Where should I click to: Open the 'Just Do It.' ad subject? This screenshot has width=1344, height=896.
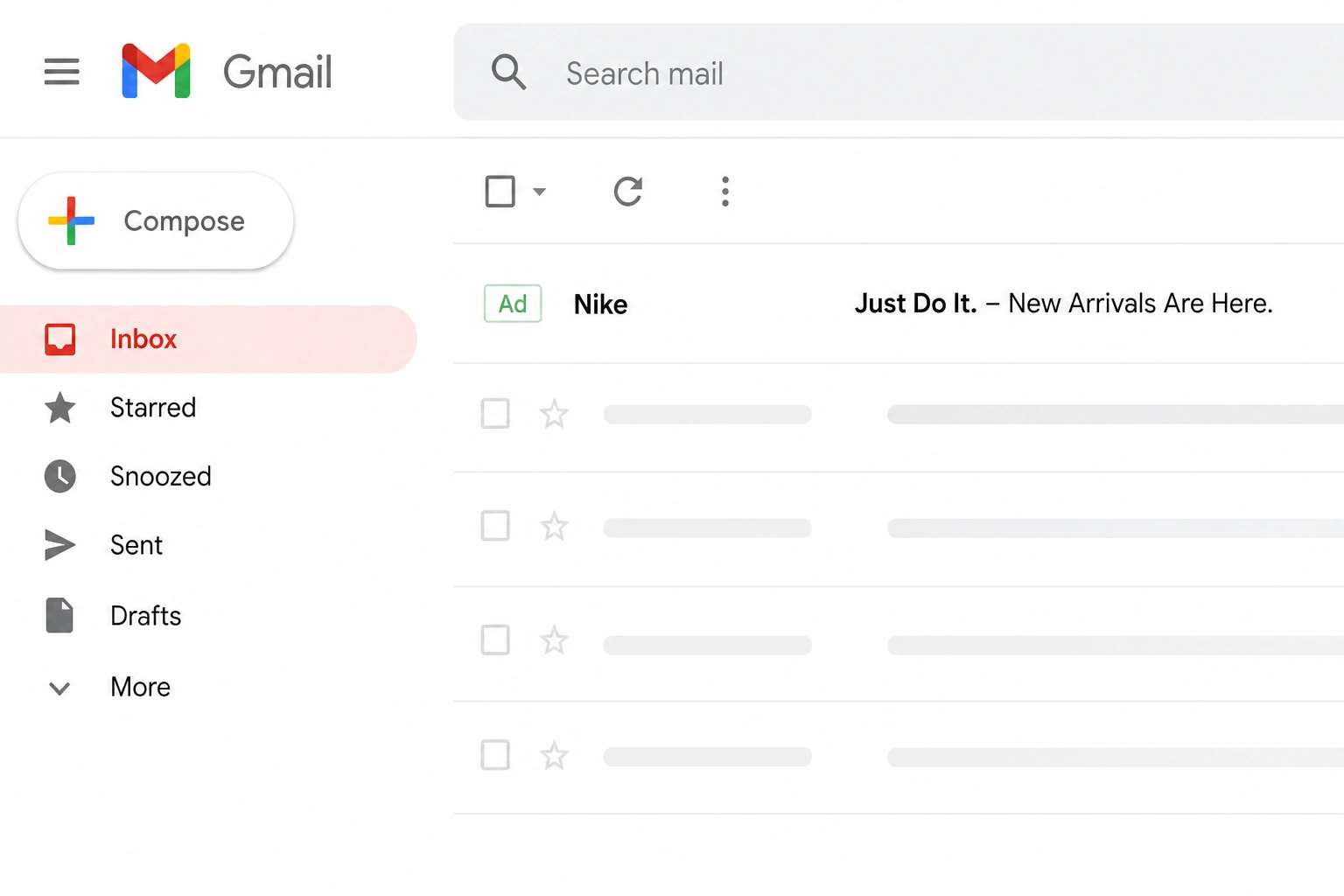pyautogui.click(x=915, y=304)
